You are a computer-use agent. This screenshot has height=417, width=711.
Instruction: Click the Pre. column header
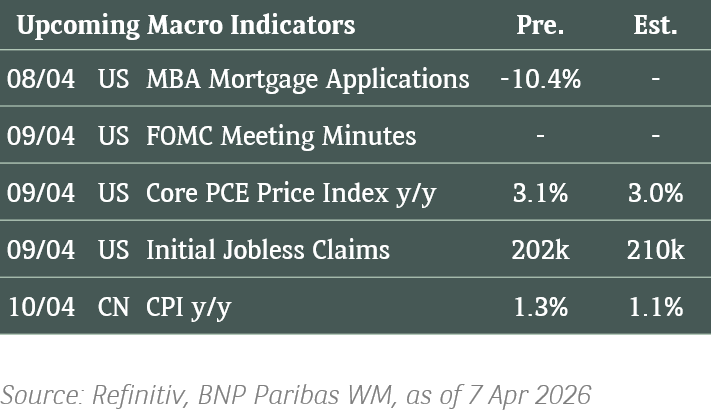click(x=540, y=25)
